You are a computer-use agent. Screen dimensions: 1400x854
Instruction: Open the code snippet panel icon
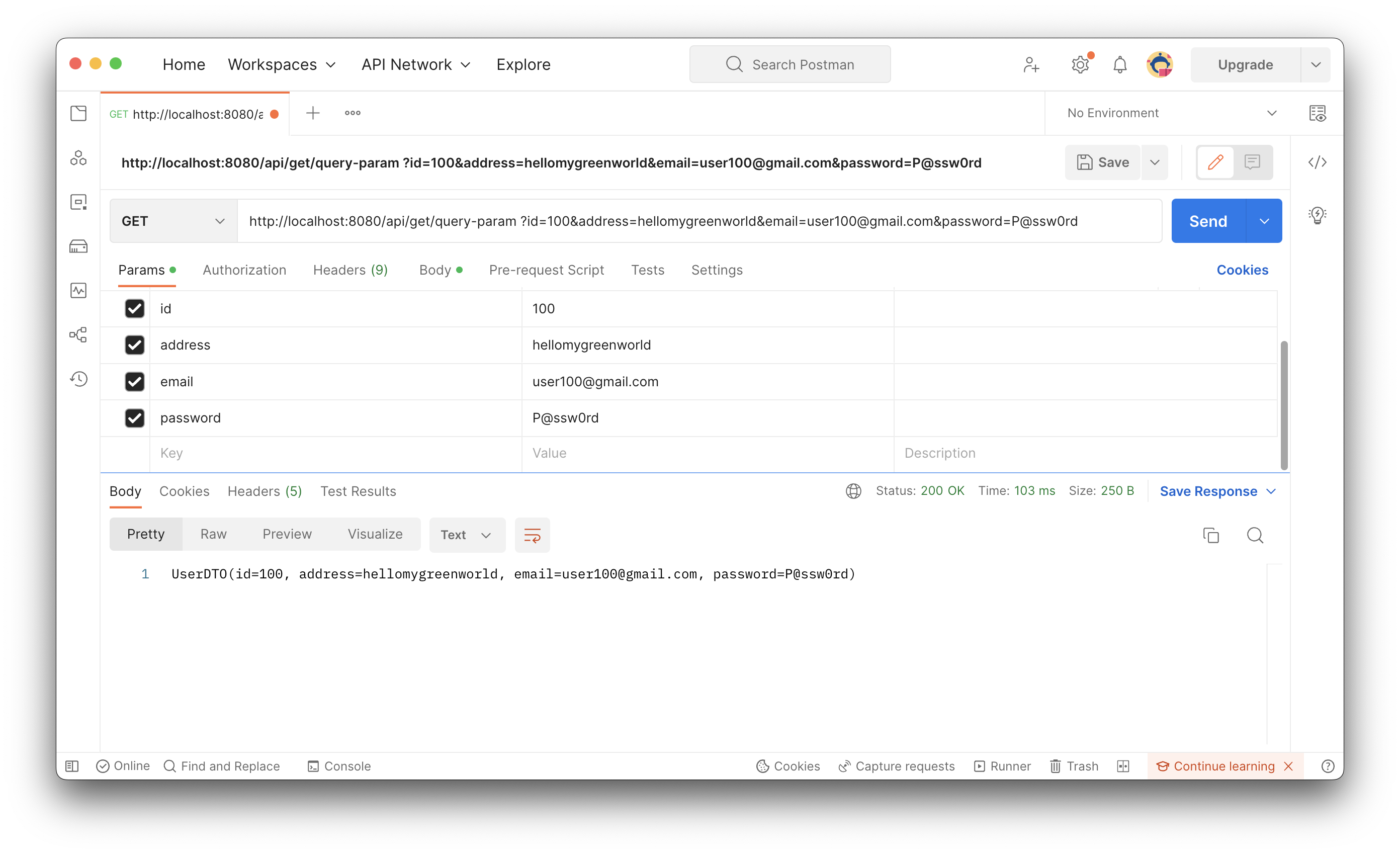click(x=1317, y=162)
